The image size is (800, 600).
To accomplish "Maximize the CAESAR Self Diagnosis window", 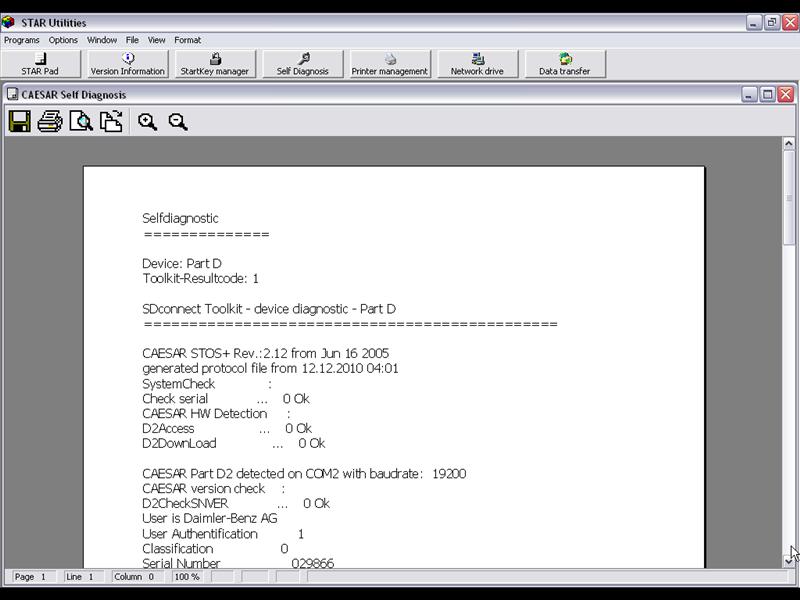I will (x=767, y=94).
